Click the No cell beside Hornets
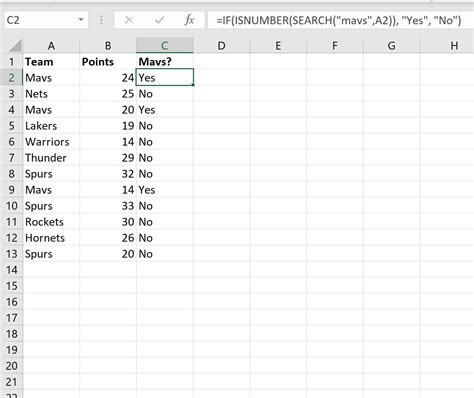 (165, 238)
